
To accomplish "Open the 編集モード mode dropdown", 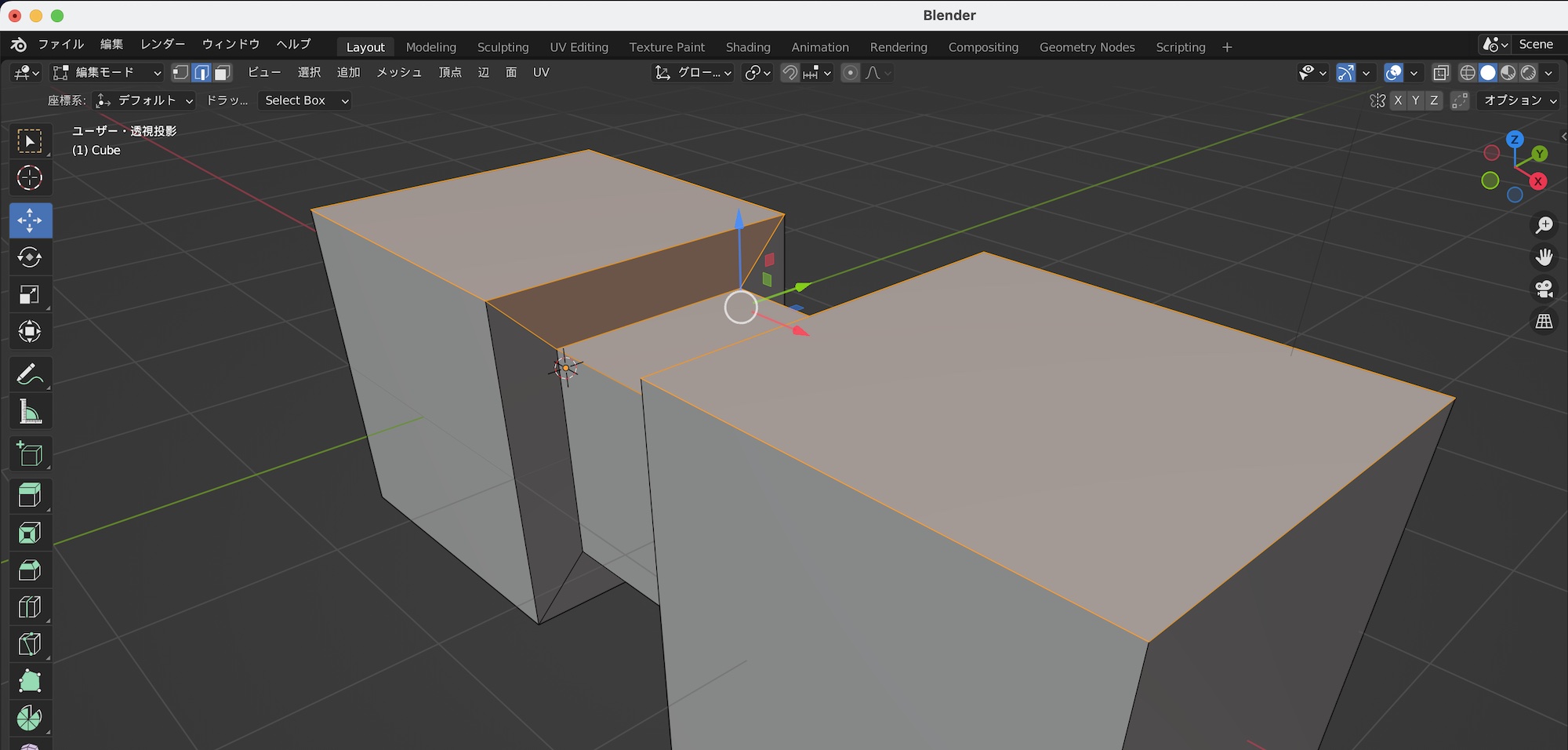I will [x=107, y=73].
